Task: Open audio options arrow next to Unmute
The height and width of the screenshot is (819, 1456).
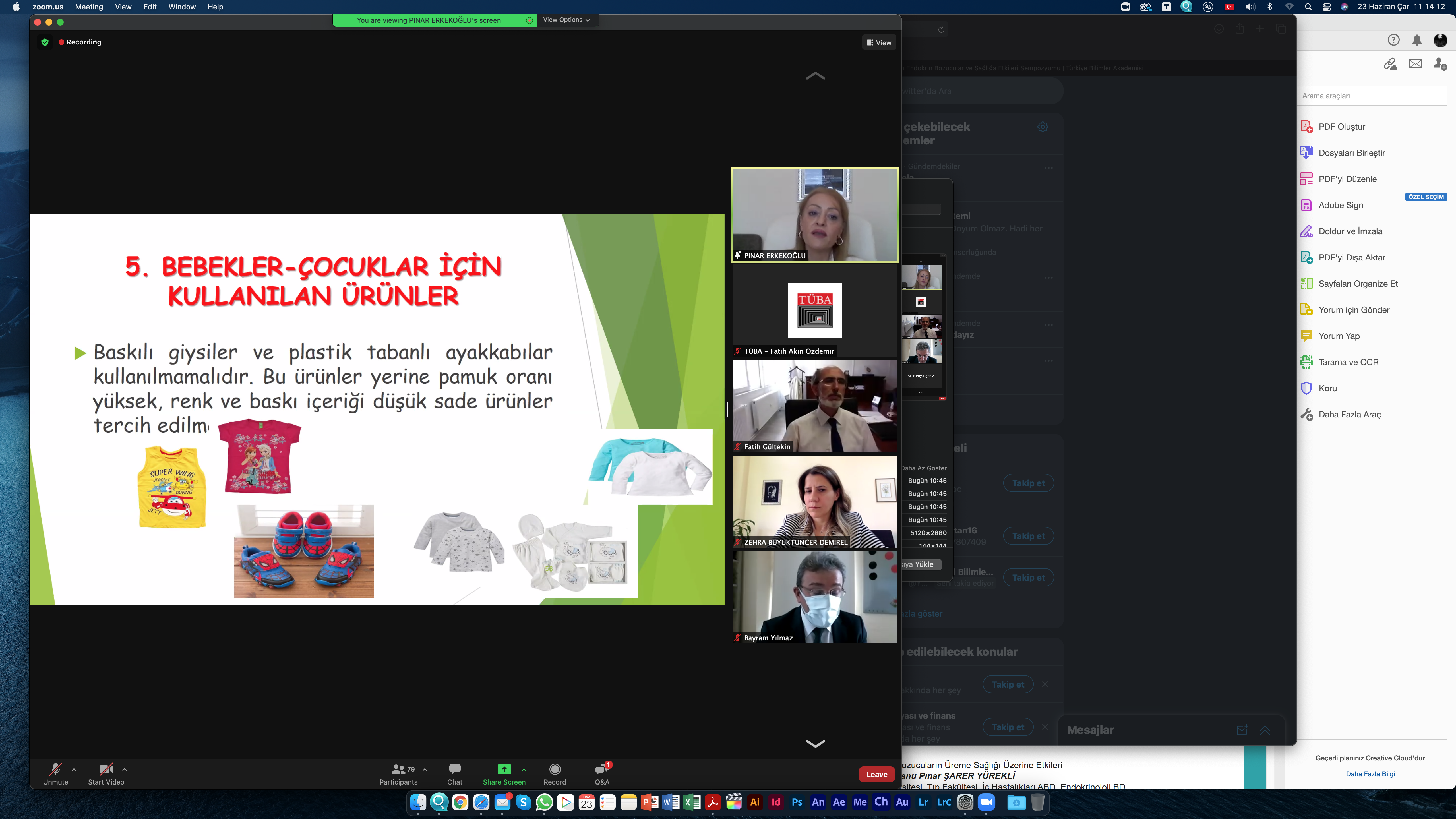Action: [74, 769]
